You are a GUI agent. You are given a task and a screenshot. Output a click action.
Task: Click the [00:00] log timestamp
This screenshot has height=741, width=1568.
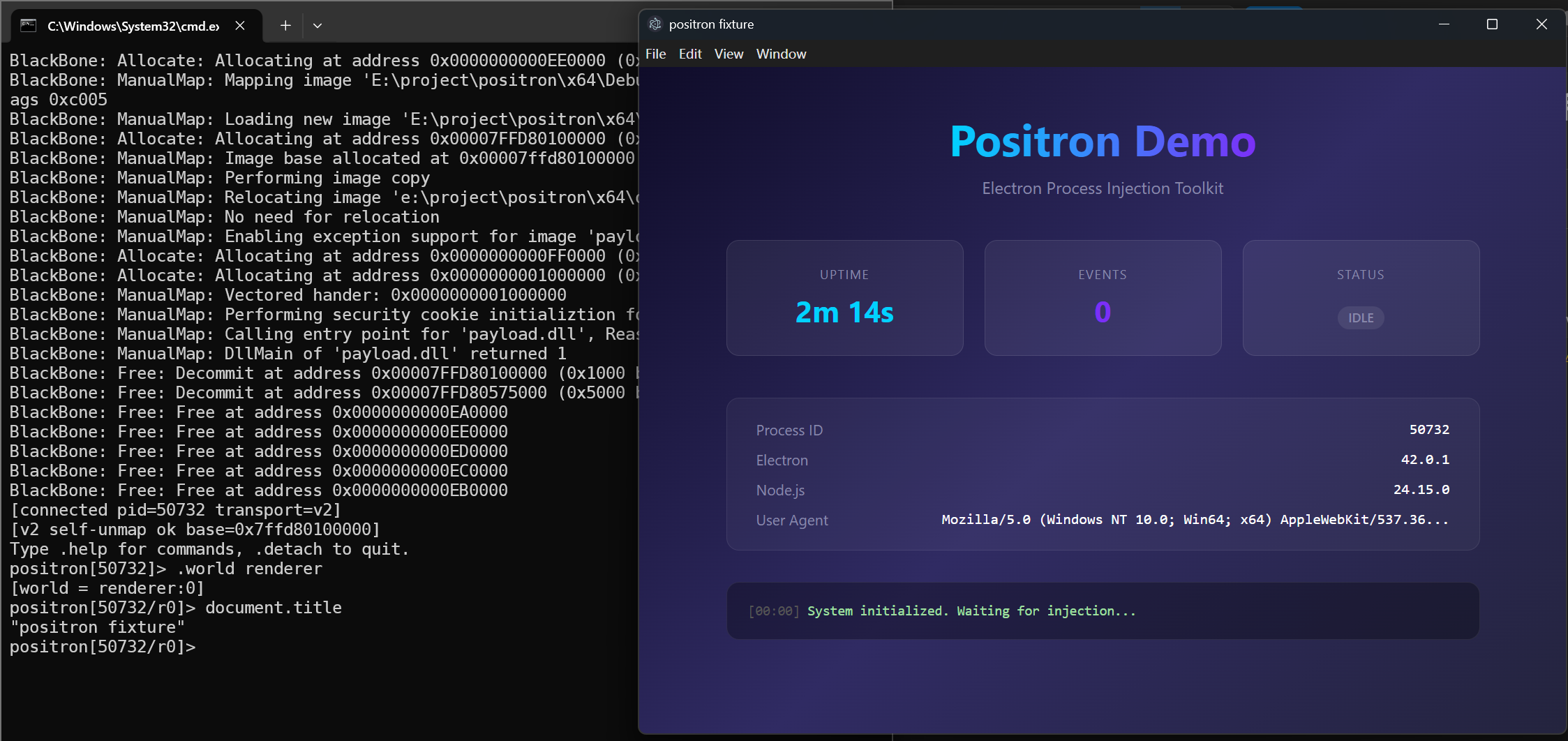tap(774, 611)
